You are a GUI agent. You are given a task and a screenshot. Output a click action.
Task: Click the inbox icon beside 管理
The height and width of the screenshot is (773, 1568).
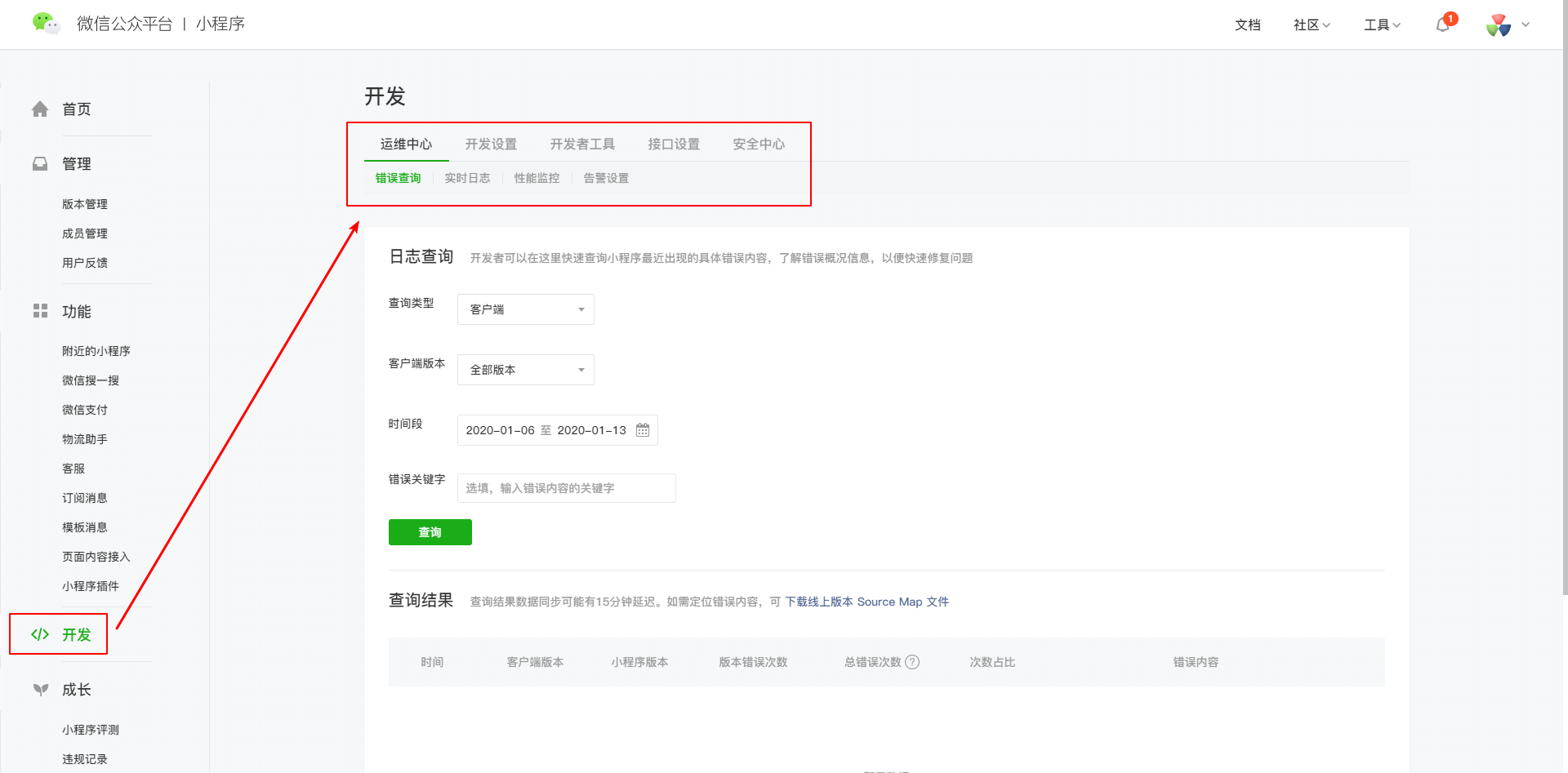tap(40, 164)
